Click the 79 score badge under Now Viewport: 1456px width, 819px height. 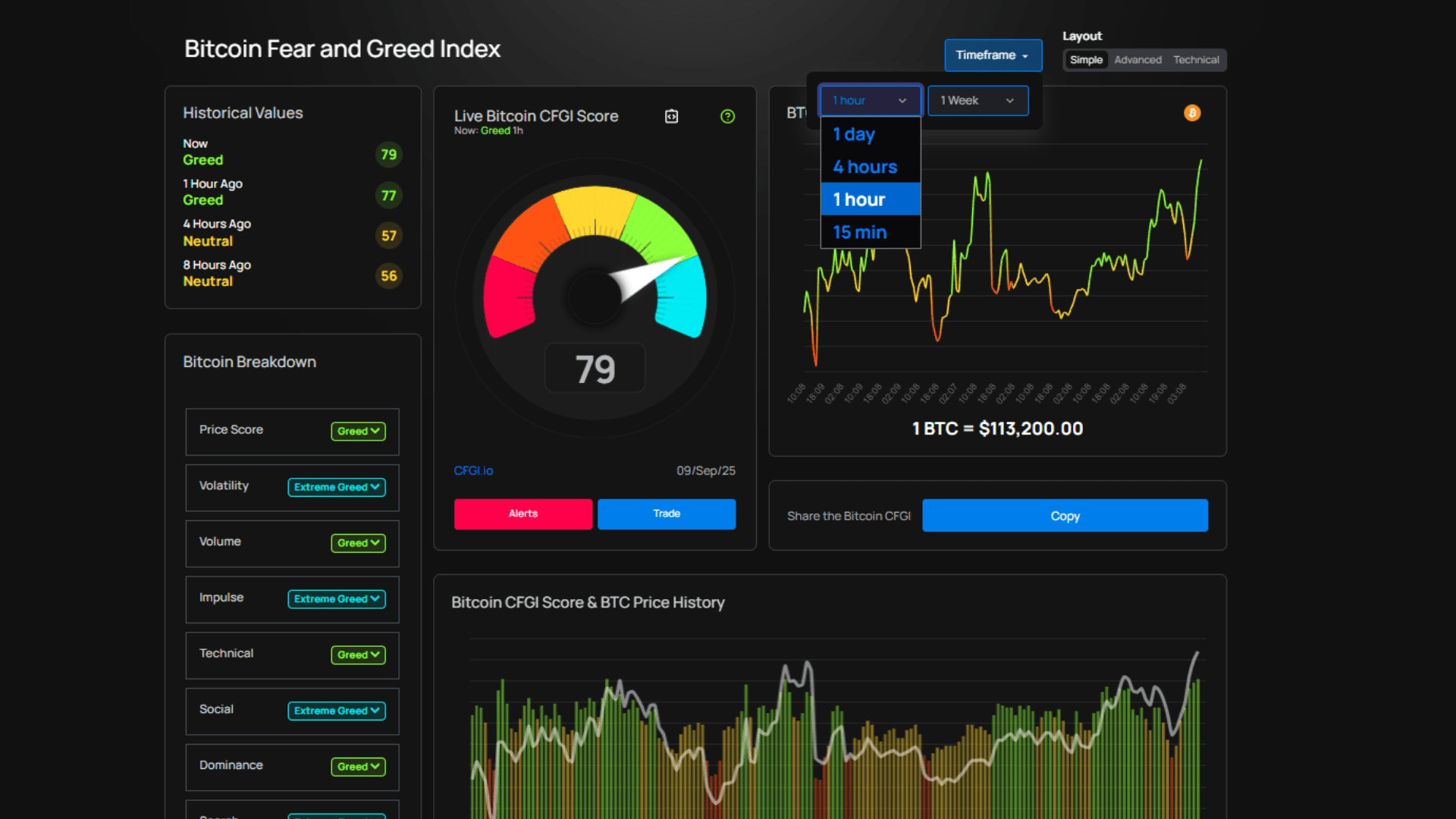click(x=388, y=155)
